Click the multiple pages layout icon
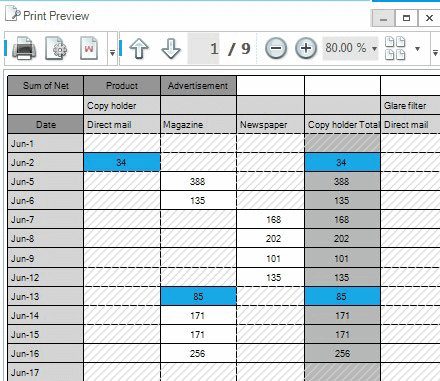The width and height of the screenshot is (440, 381). [395, 49]
